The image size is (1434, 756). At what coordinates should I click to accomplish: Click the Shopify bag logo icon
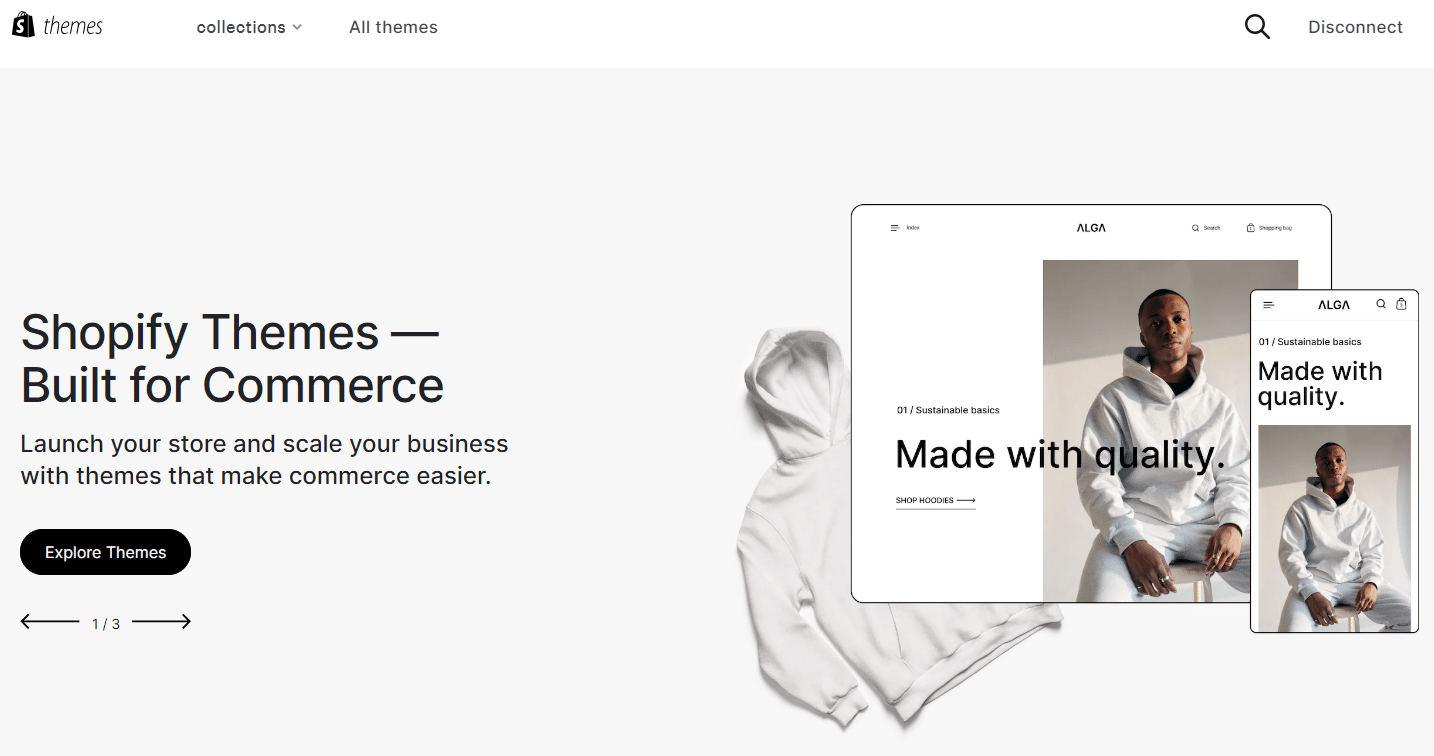tap(24, 25)
